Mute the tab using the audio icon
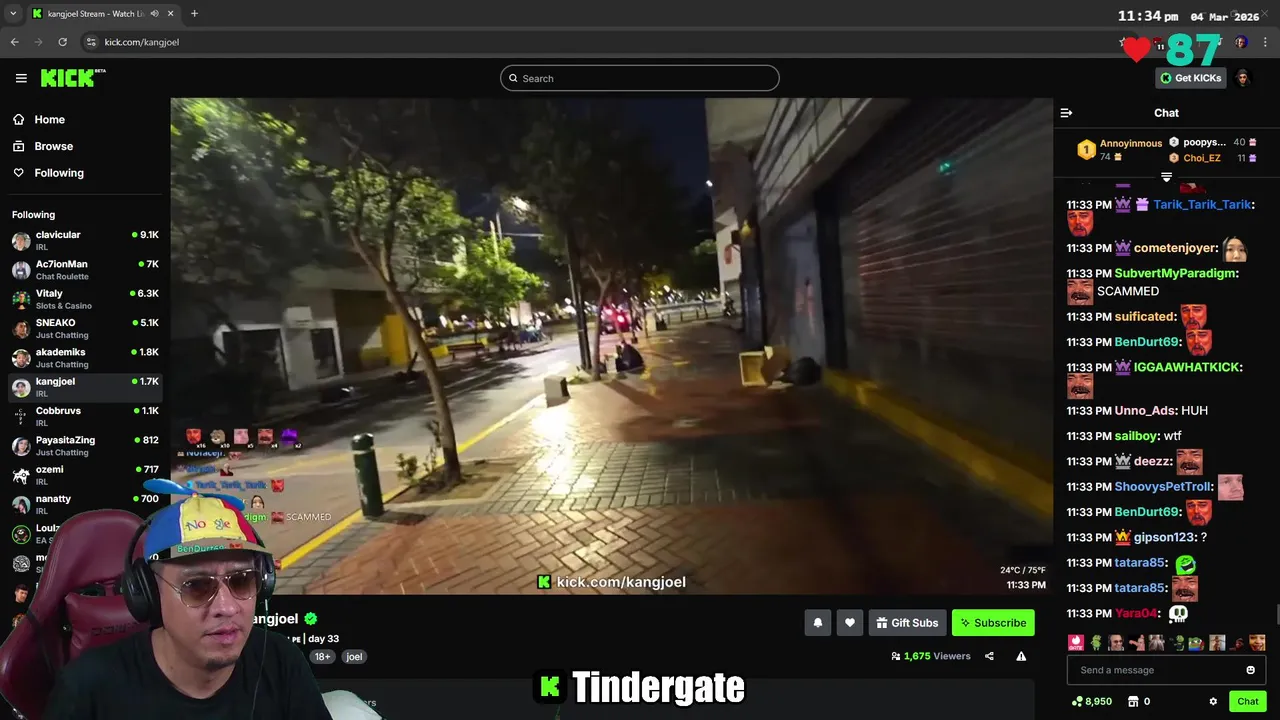 pos(154,13)
